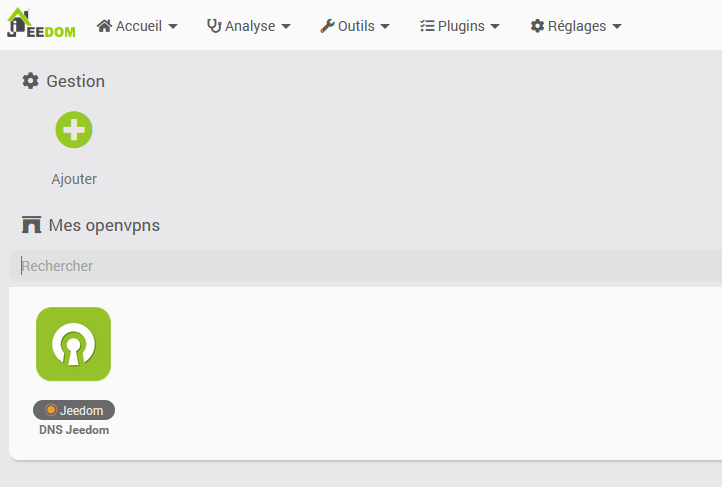
Task: Expand the Analyse dropdown arrow
Action: [x=286, y=27]
